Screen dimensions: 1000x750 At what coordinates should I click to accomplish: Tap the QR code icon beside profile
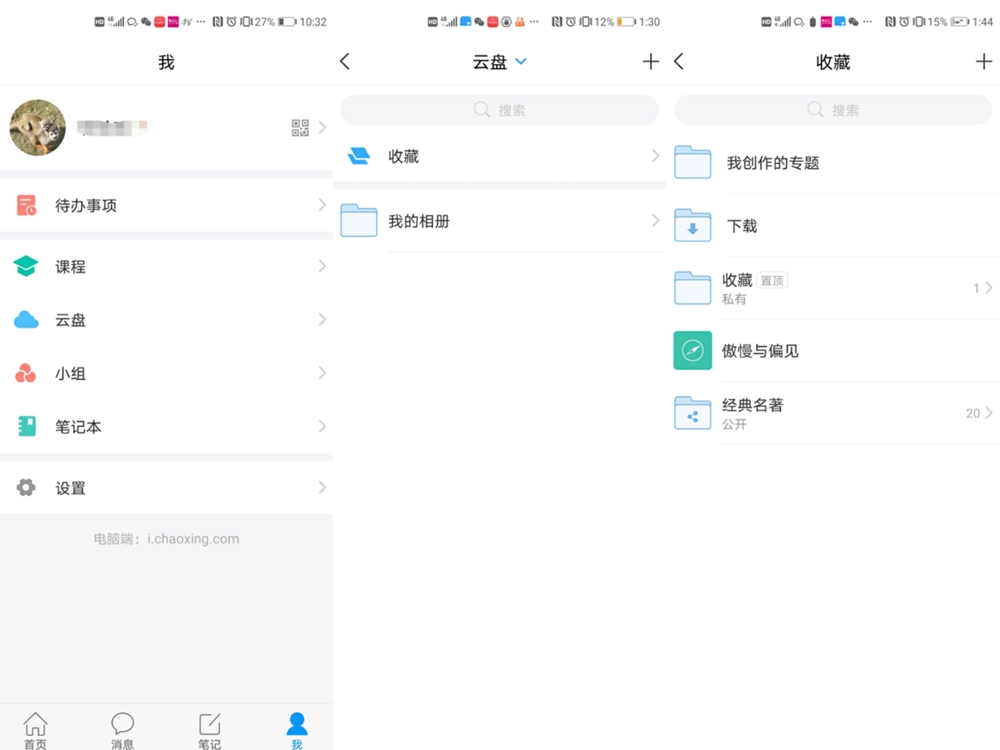click(x=300, y=128)
